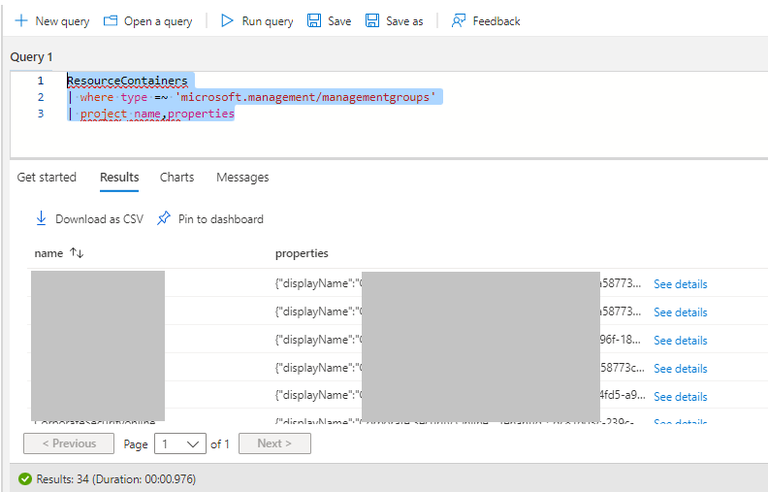Click the where type line in editor
Screen dimensions: 768x492
point(251,97)
